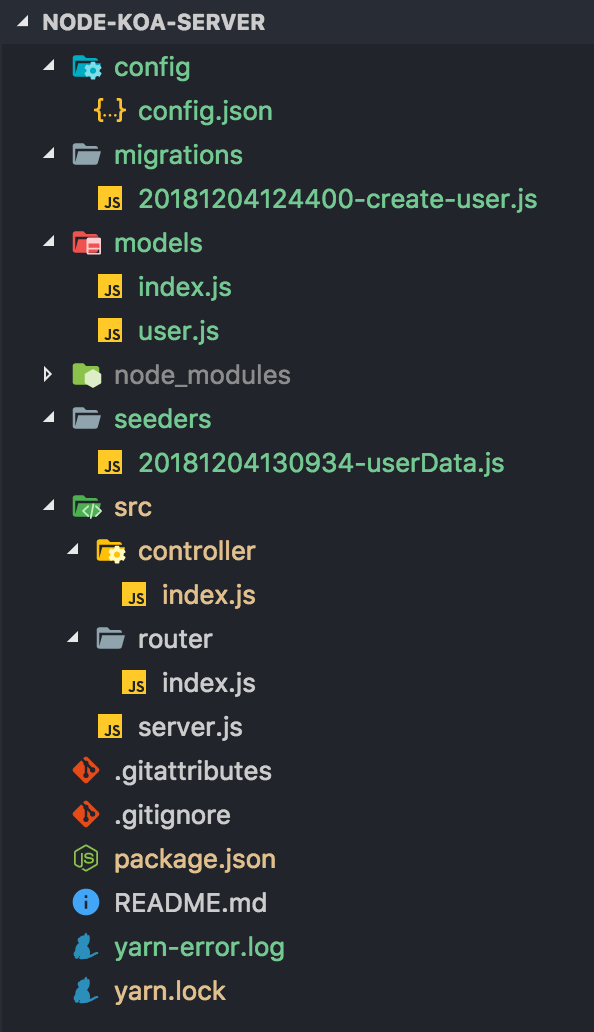
Task: Open .gitattributes file
Action: click(x=193, y=771)
